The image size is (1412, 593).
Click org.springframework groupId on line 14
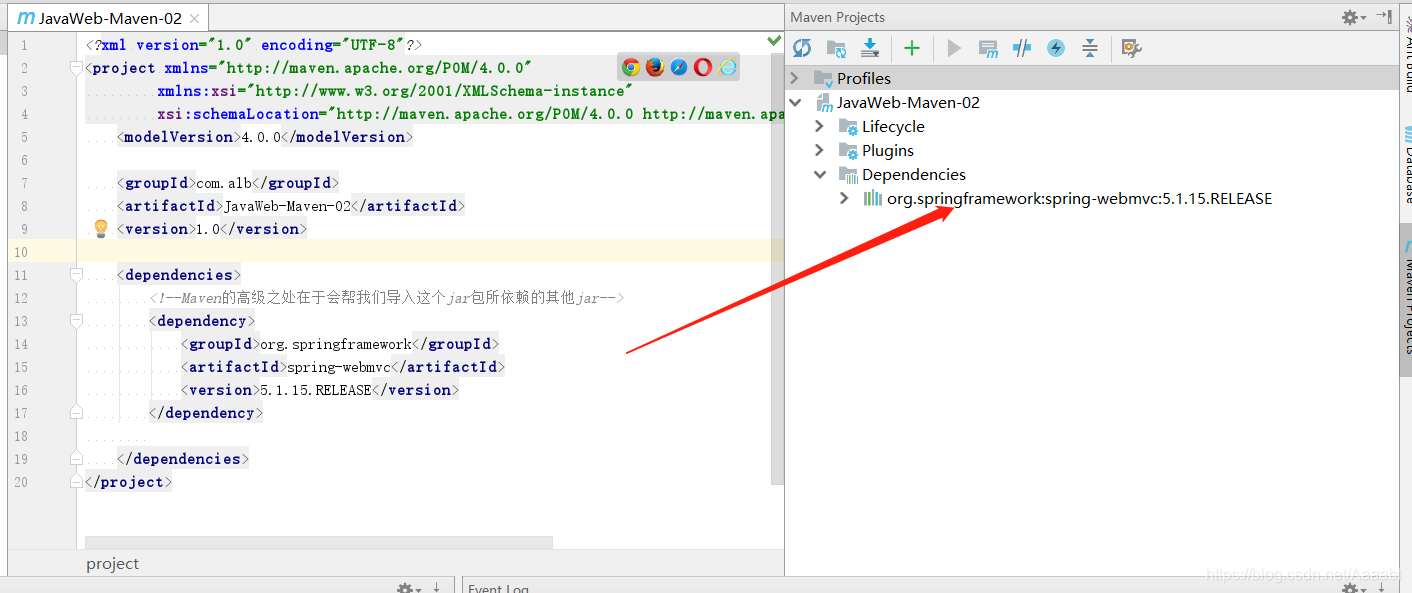pos(336,344)
